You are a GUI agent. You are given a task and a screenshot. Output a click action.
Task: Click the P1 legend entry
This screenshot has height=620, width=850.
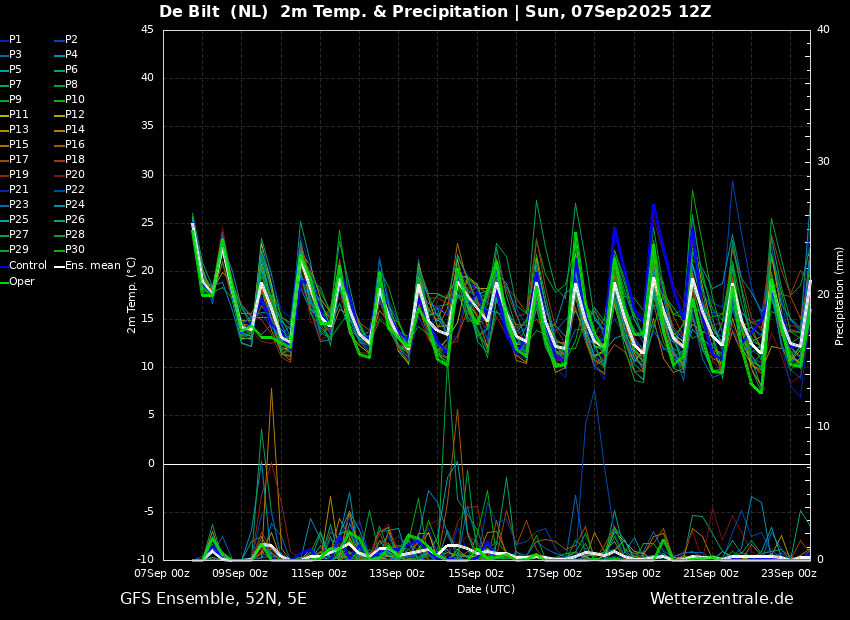[11, 40]
